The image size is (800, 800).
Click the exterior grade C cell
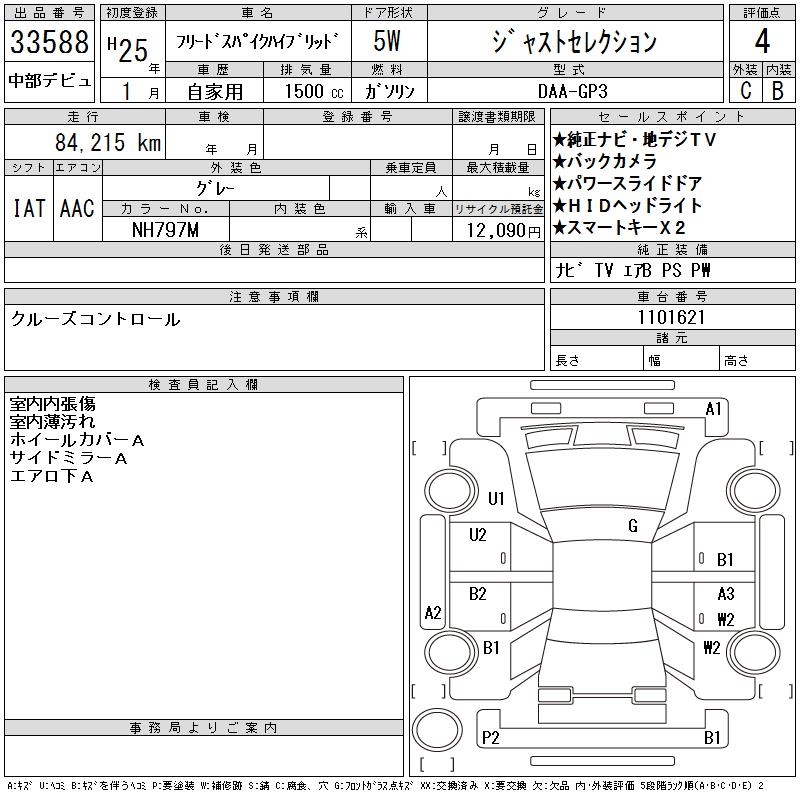745,90
